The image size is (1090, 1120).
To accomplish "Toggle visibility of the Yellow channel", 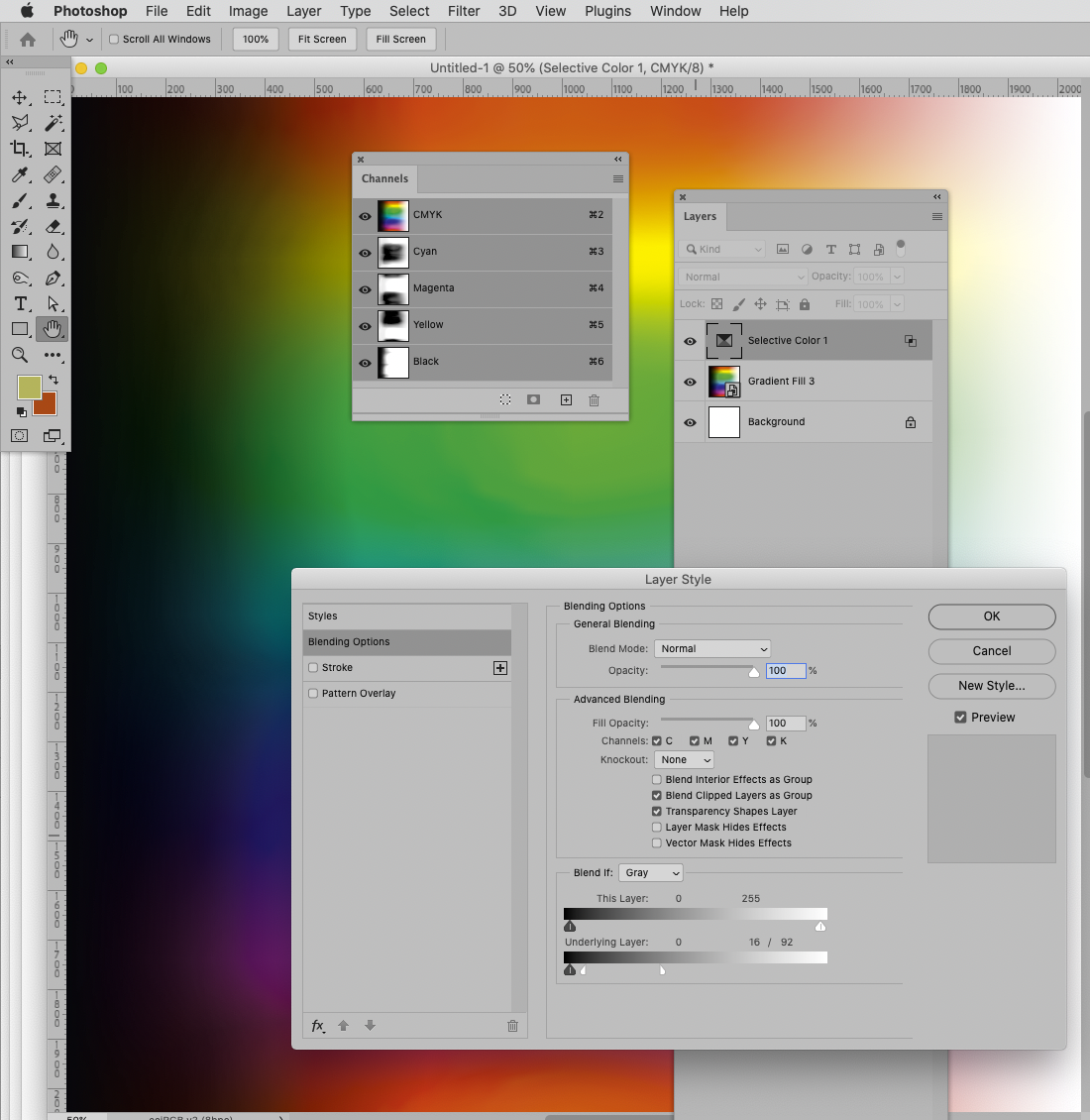I will pos(365,325).
